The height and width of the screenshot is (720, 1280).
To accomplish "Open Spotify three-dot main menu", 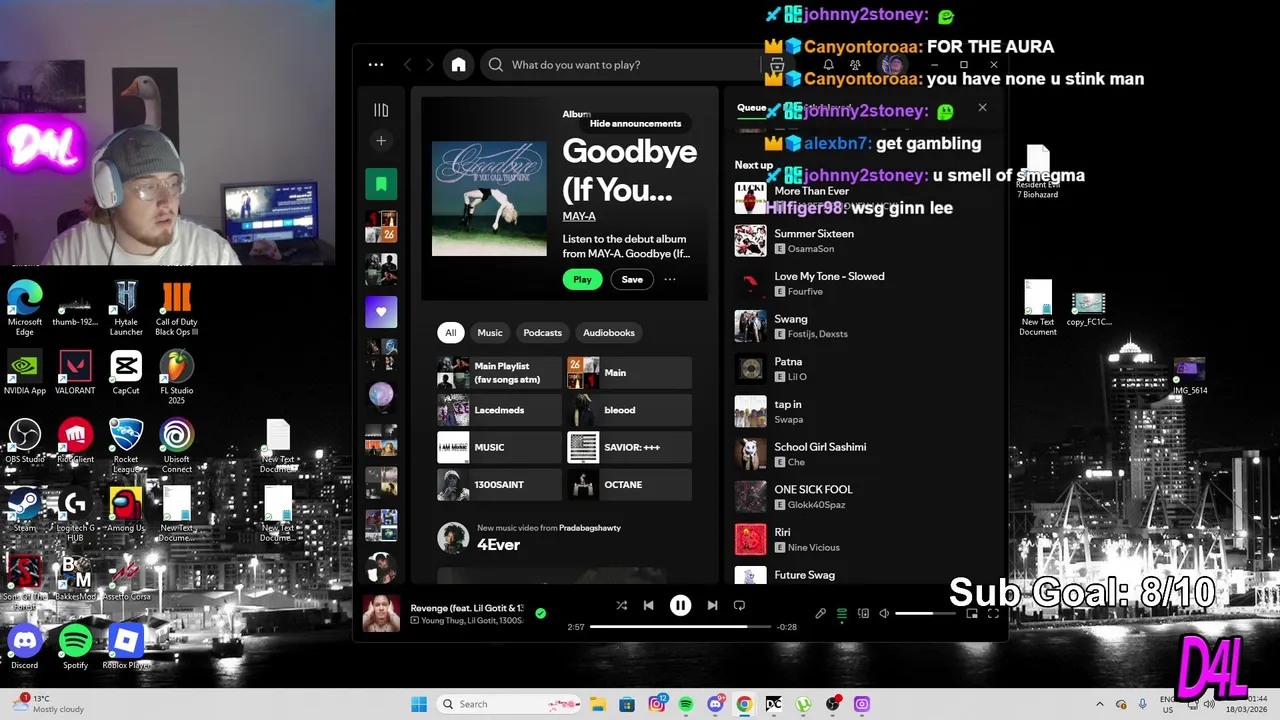I will tap(376, 64).
